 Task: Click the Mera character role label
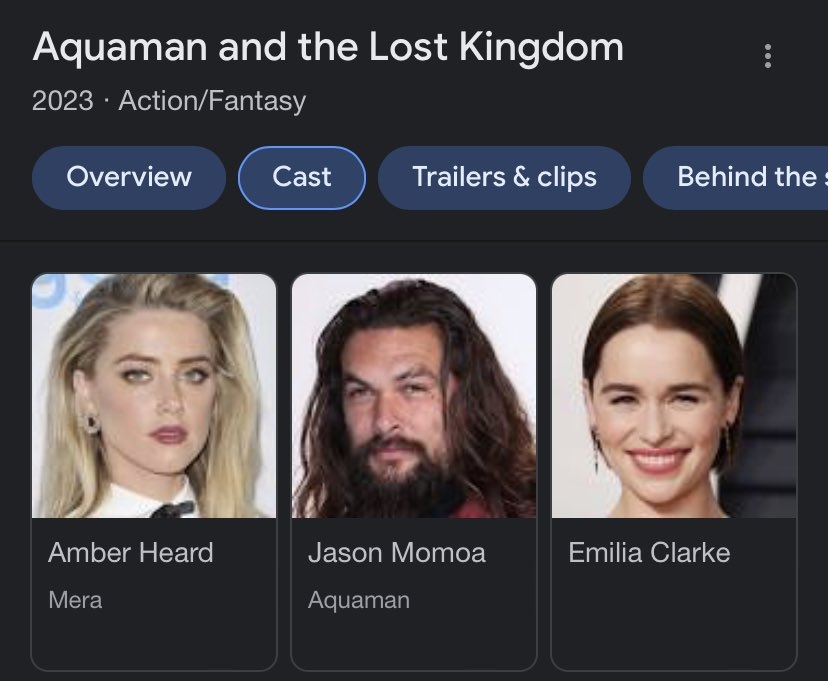click(x=75, y=601)
